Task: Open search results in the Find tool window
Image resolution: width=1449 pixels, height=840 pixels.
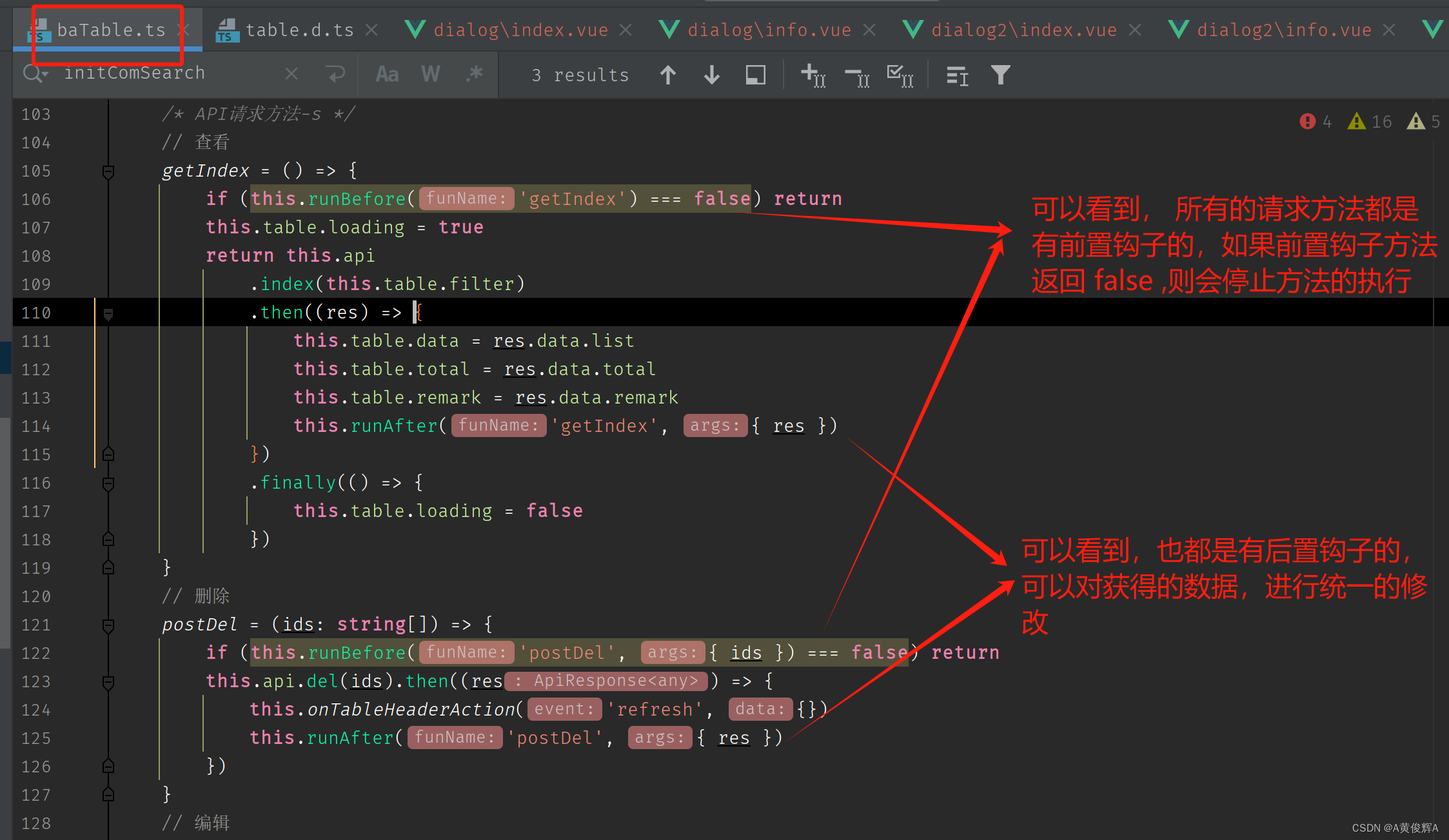Action: click(x=755, y=74)
